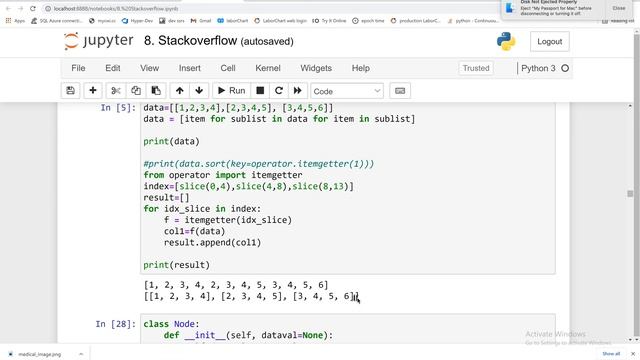Restart kernel and rerun all fast-forward icon
Viewport: 640px width, 360px height.
pyautogui.click(x=298, y=91)
